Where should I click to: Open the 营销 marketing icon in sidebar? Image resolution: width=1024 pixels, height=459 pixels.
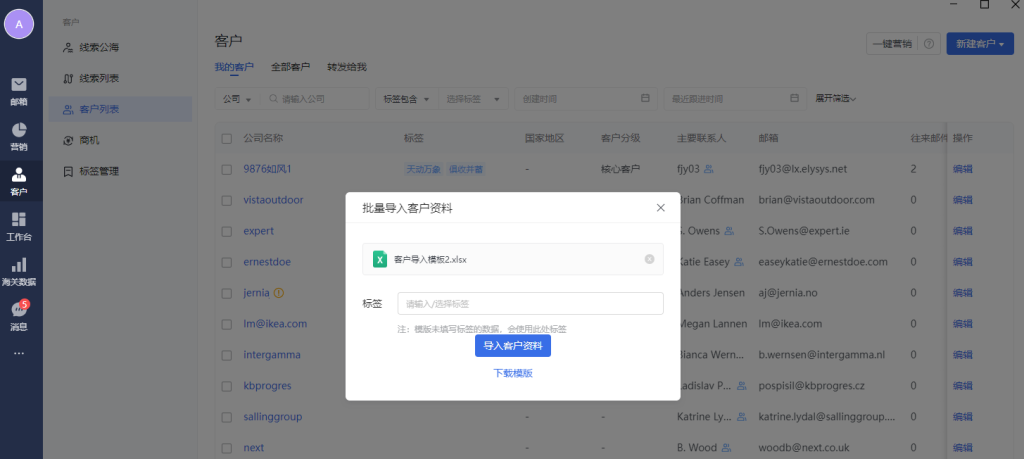pos(19,136)
